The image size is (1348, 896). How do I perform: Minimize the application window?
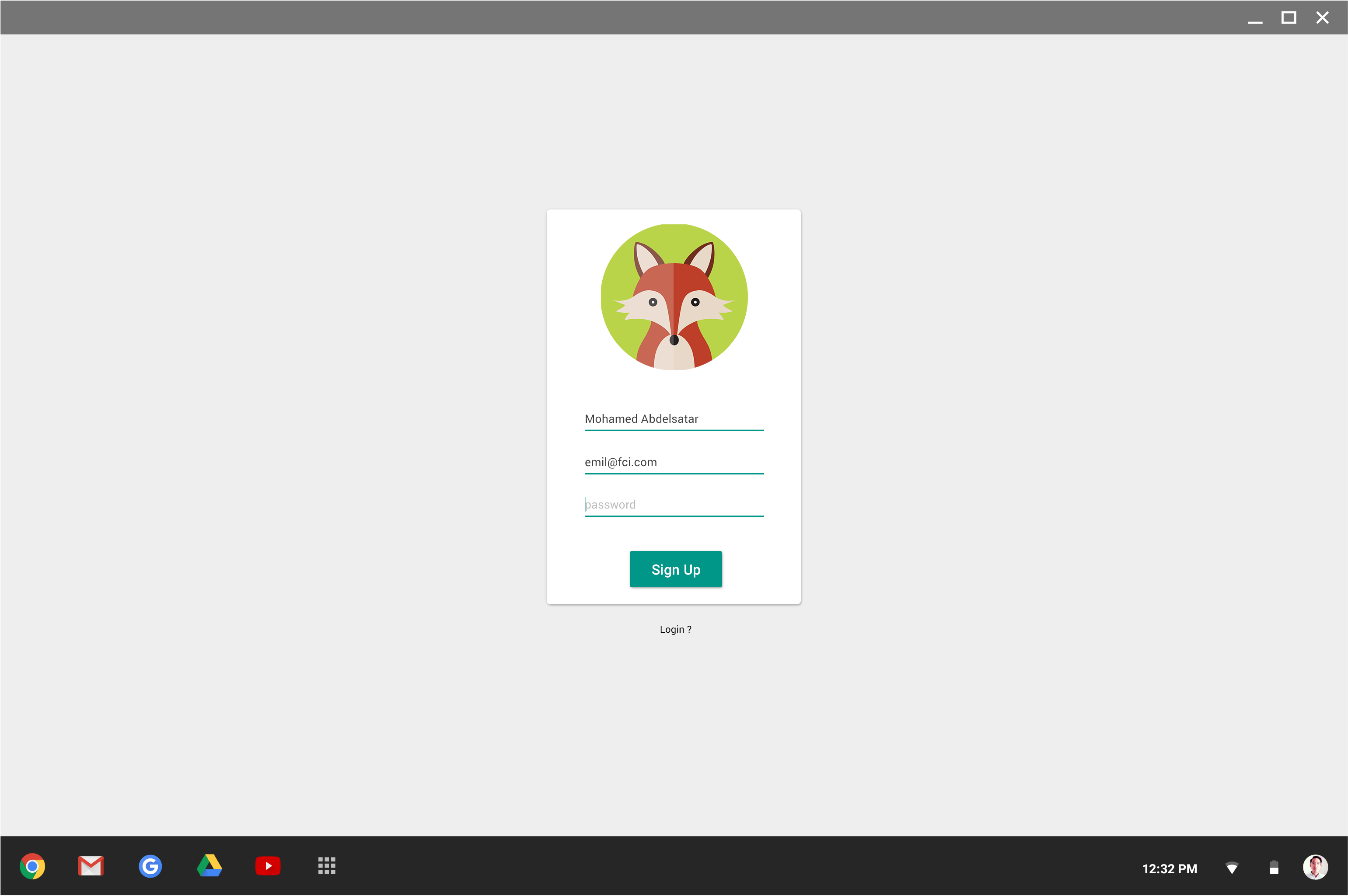tap(1255, 18)
